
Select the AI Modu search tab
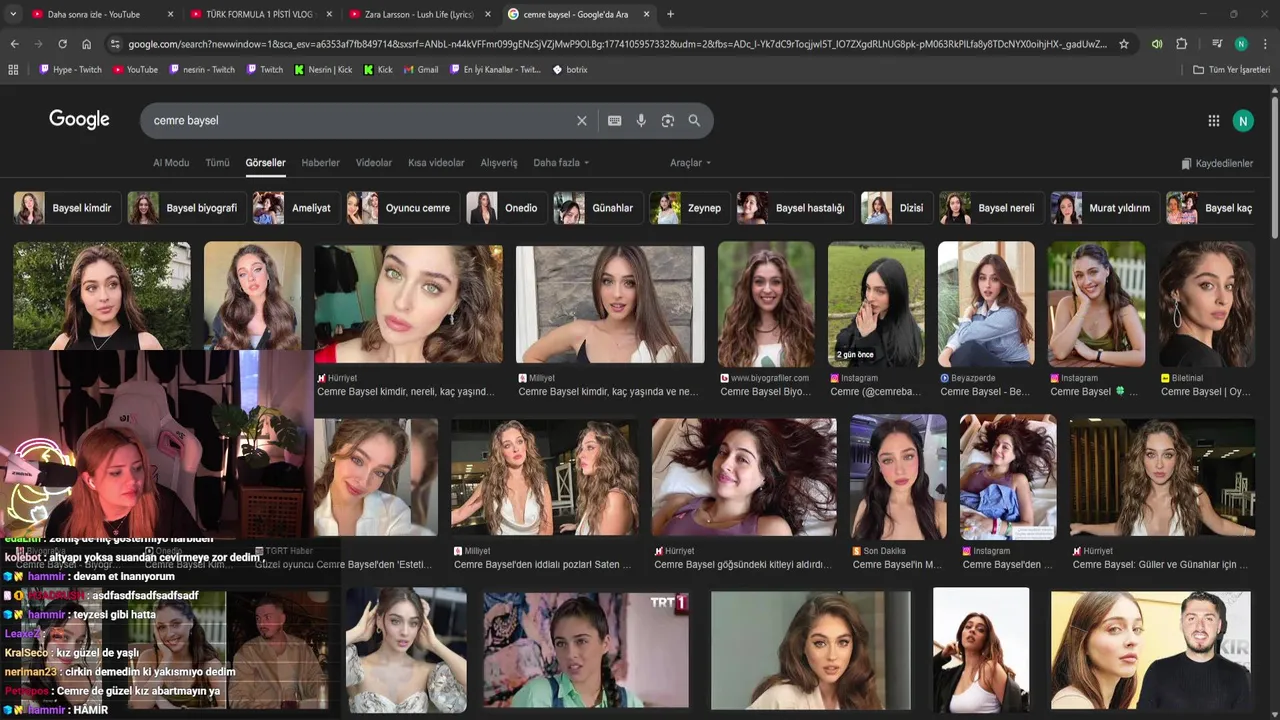pos(171,163)
